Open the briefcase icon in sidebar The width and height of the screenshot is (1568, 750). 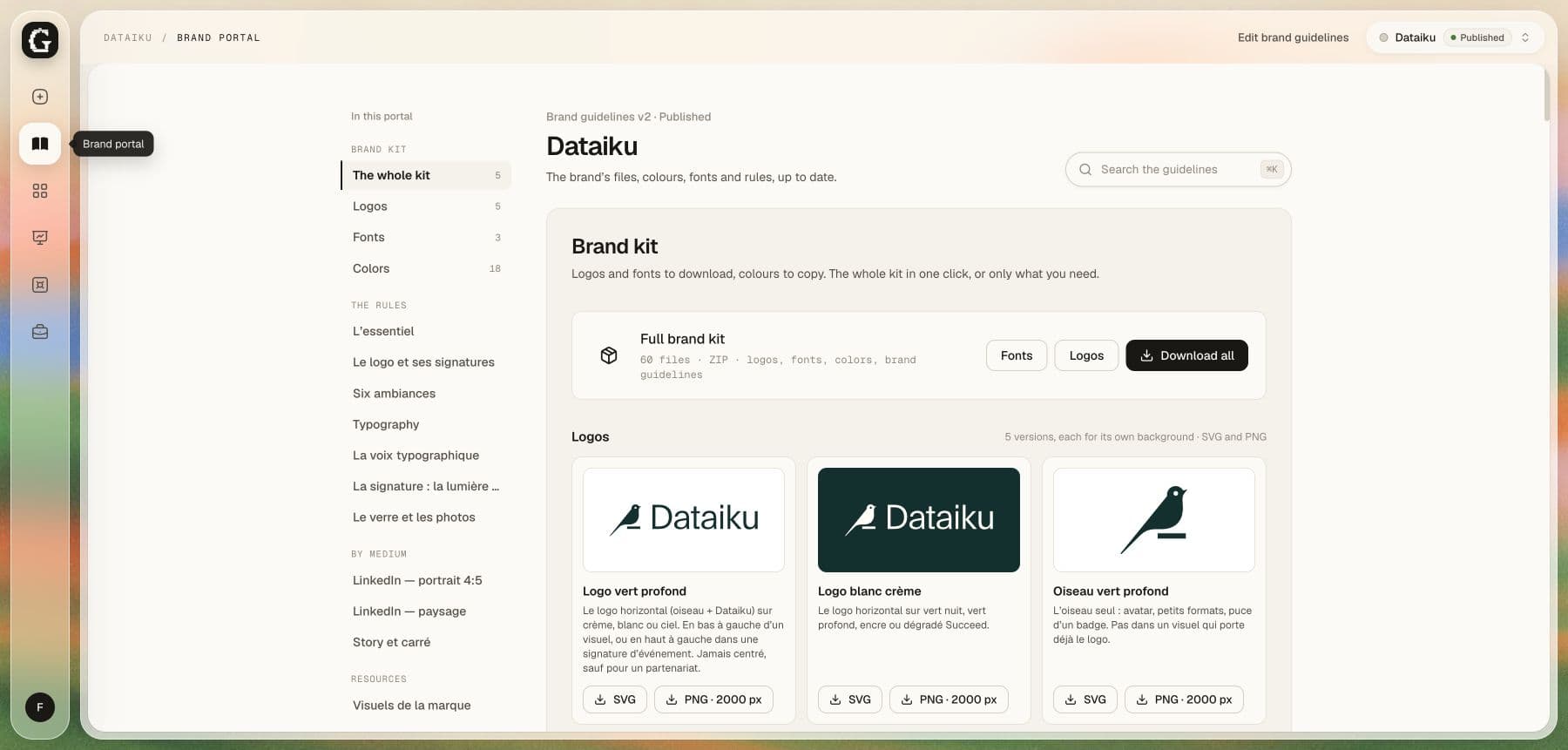tap(40, 332)
